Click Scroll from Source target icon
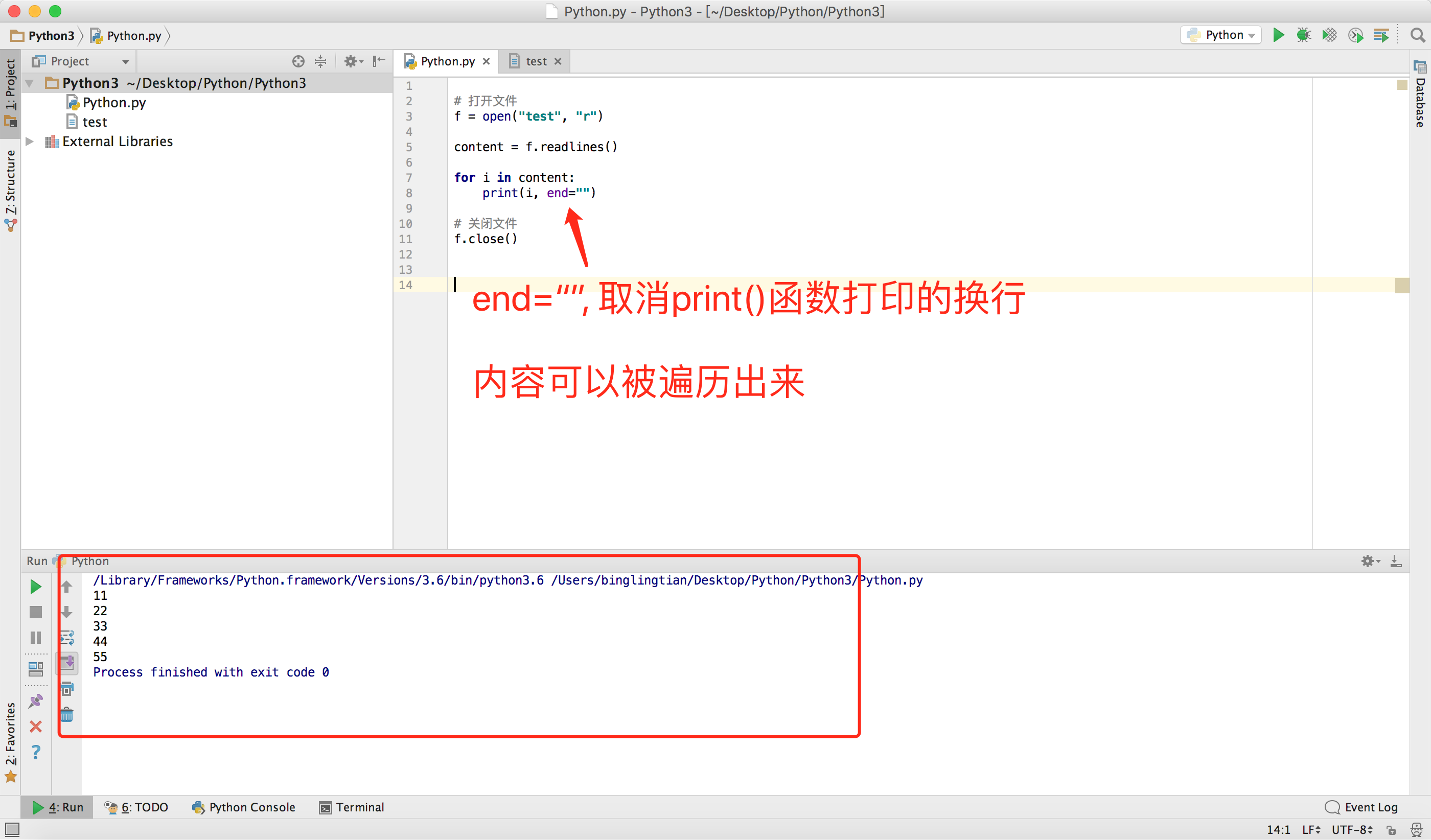 (298, 61)
